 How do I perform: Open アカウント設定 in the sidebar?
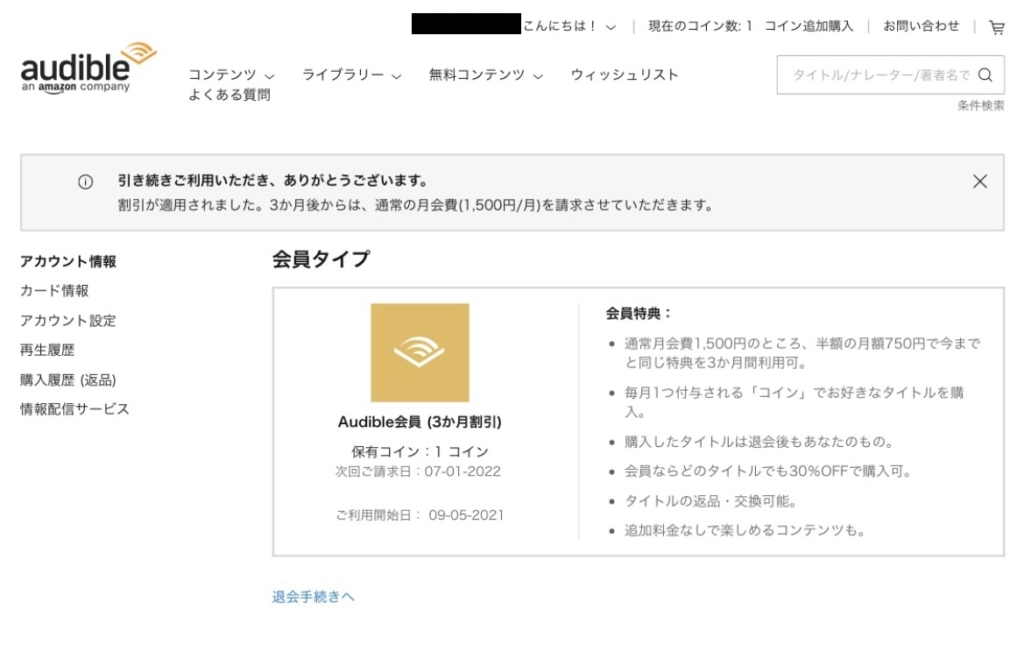68,321
